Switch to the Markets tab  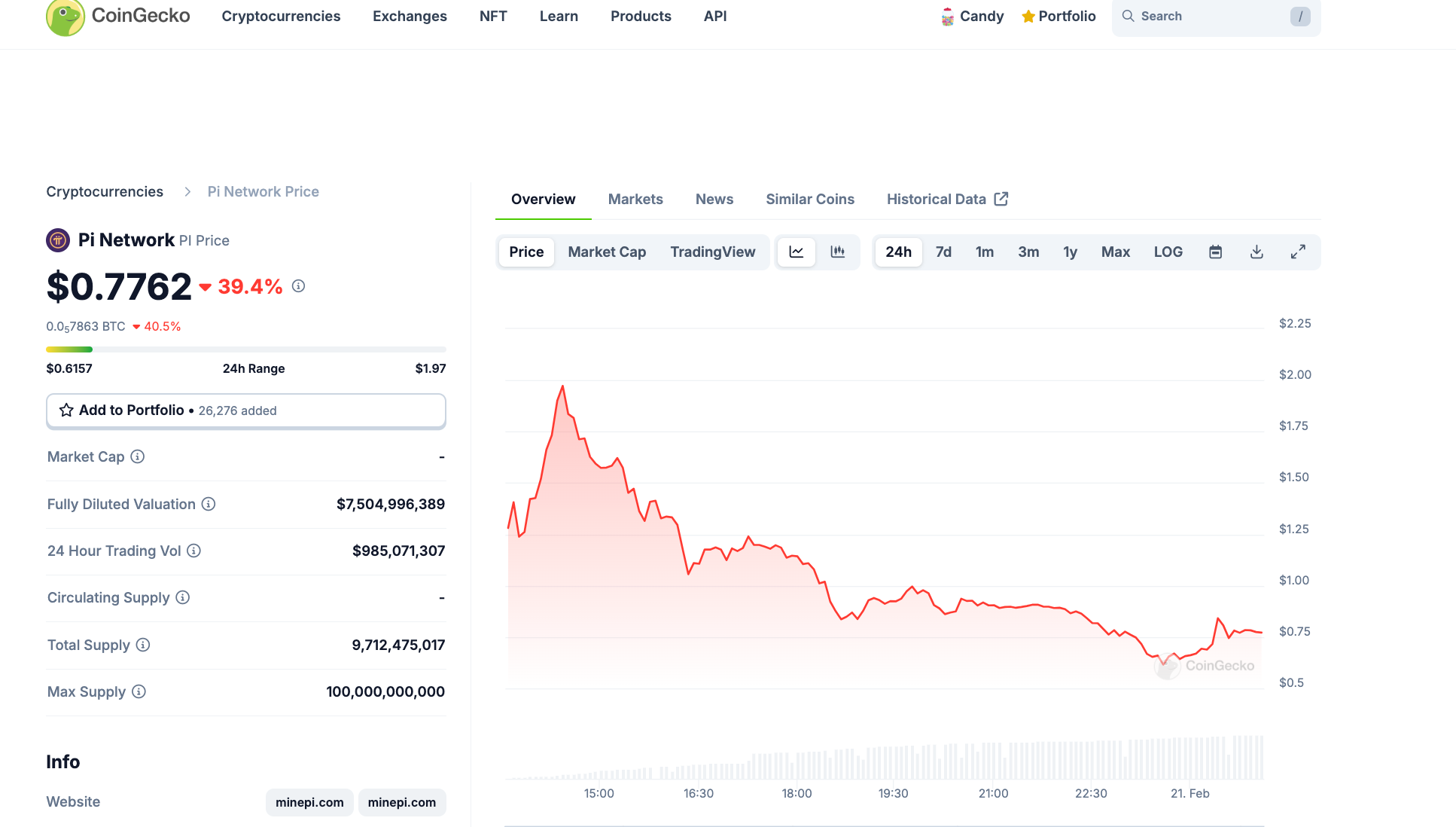coord(635,200)
